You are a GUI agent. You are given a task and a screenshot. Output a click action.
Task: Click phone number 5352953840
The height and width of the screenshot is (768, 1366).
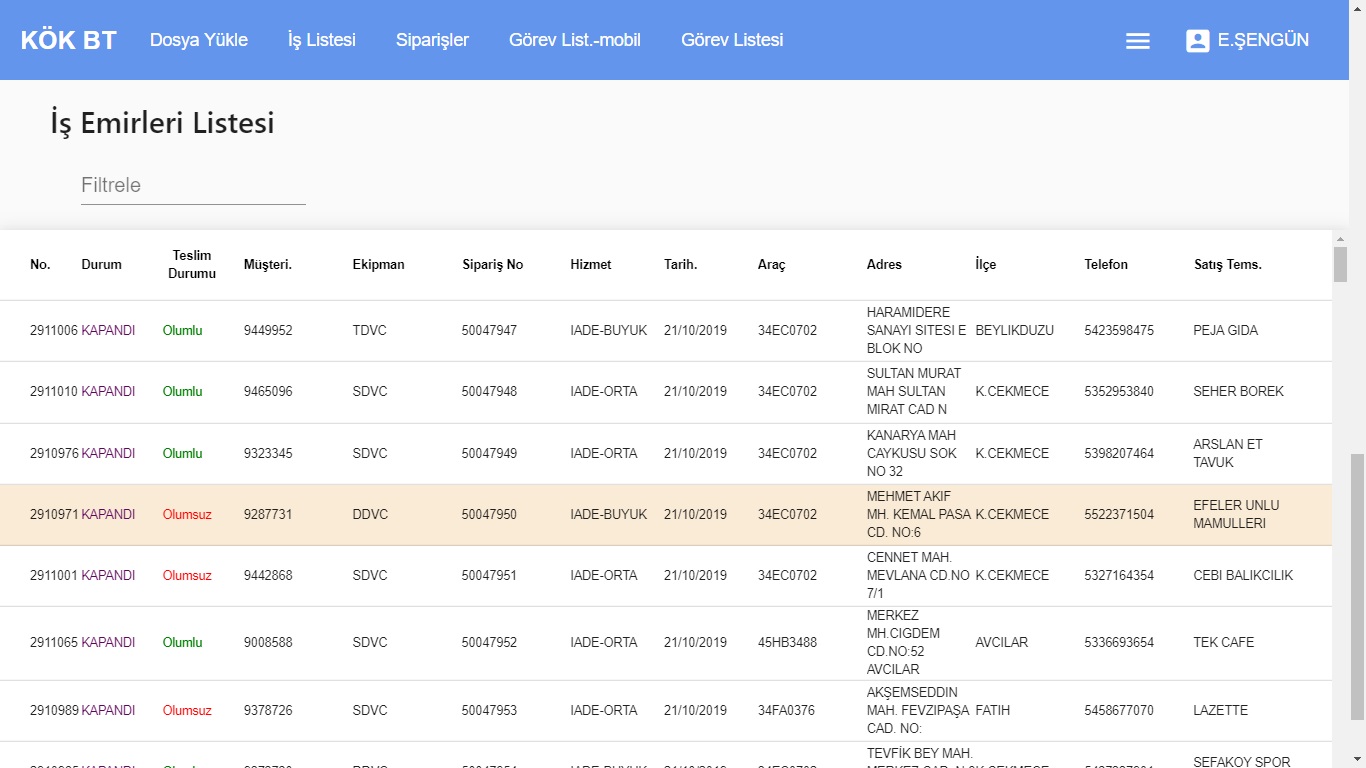[1119, 392]
